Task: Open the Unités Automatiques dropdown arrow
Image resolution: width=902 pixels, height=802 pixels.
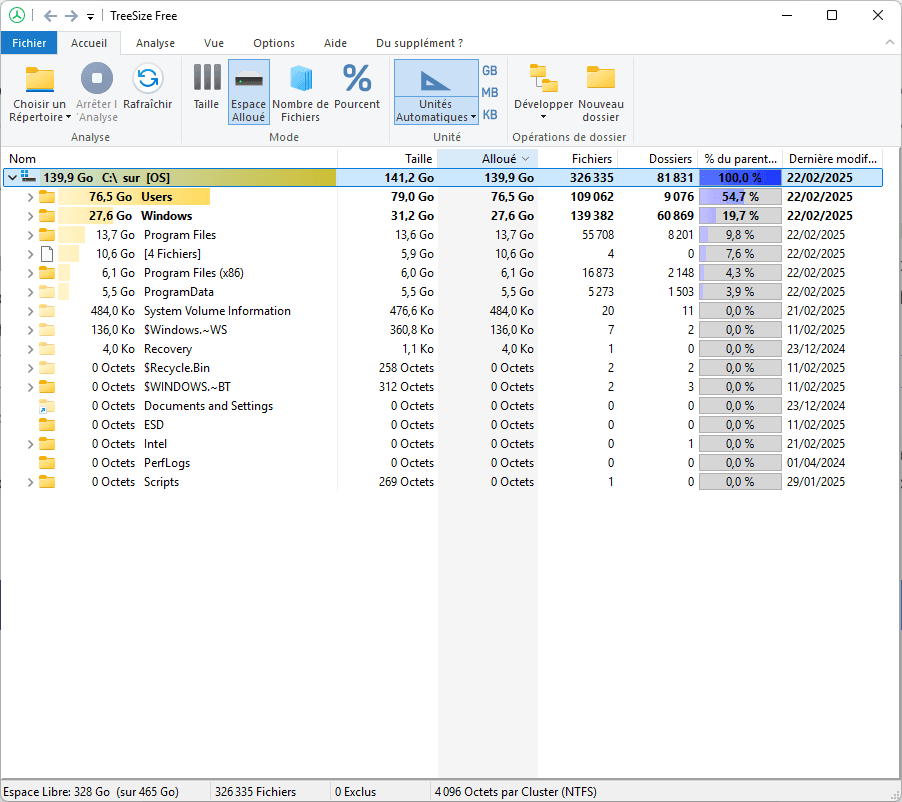Action: 473,117
